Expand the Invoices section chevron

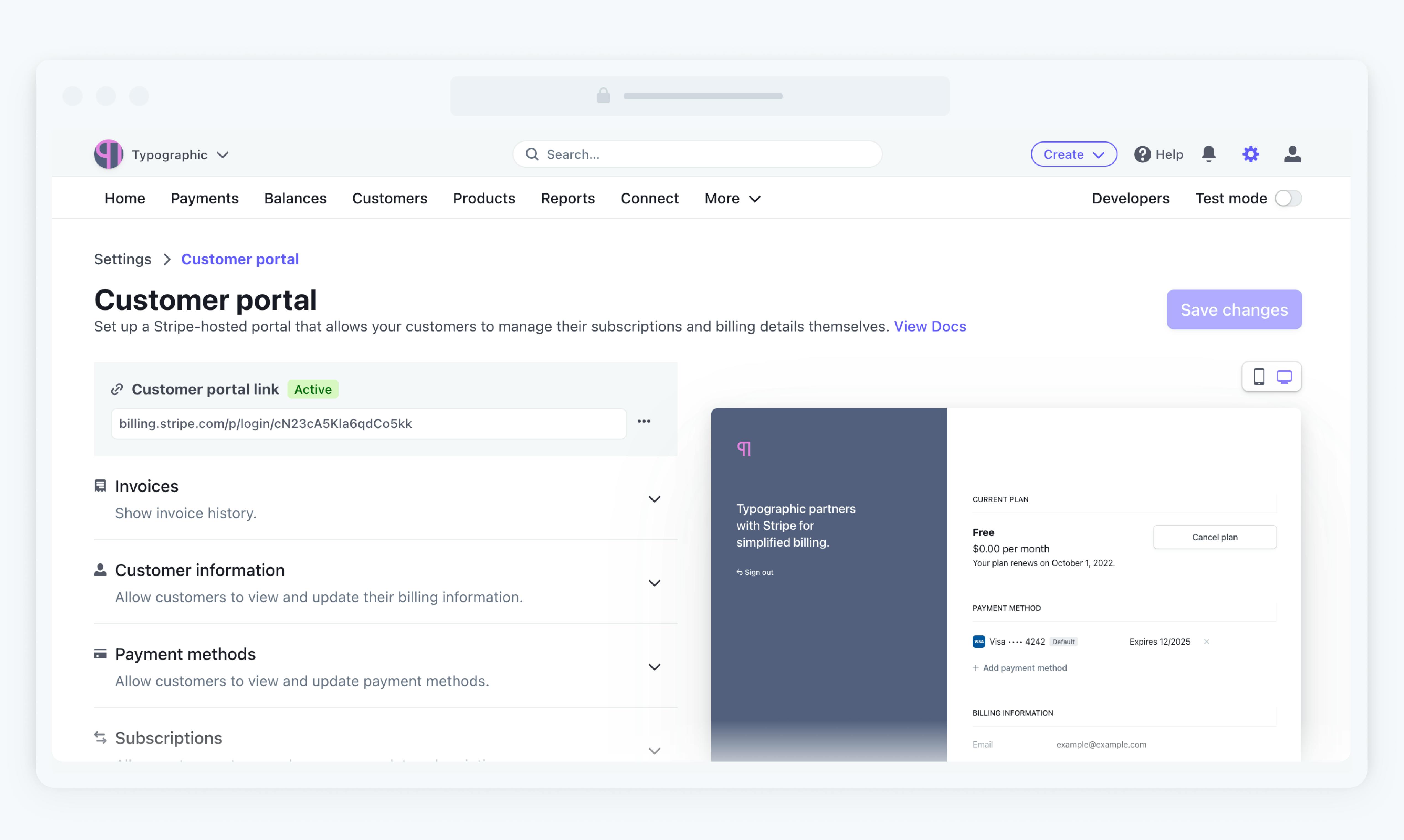(x=654, y=499)
